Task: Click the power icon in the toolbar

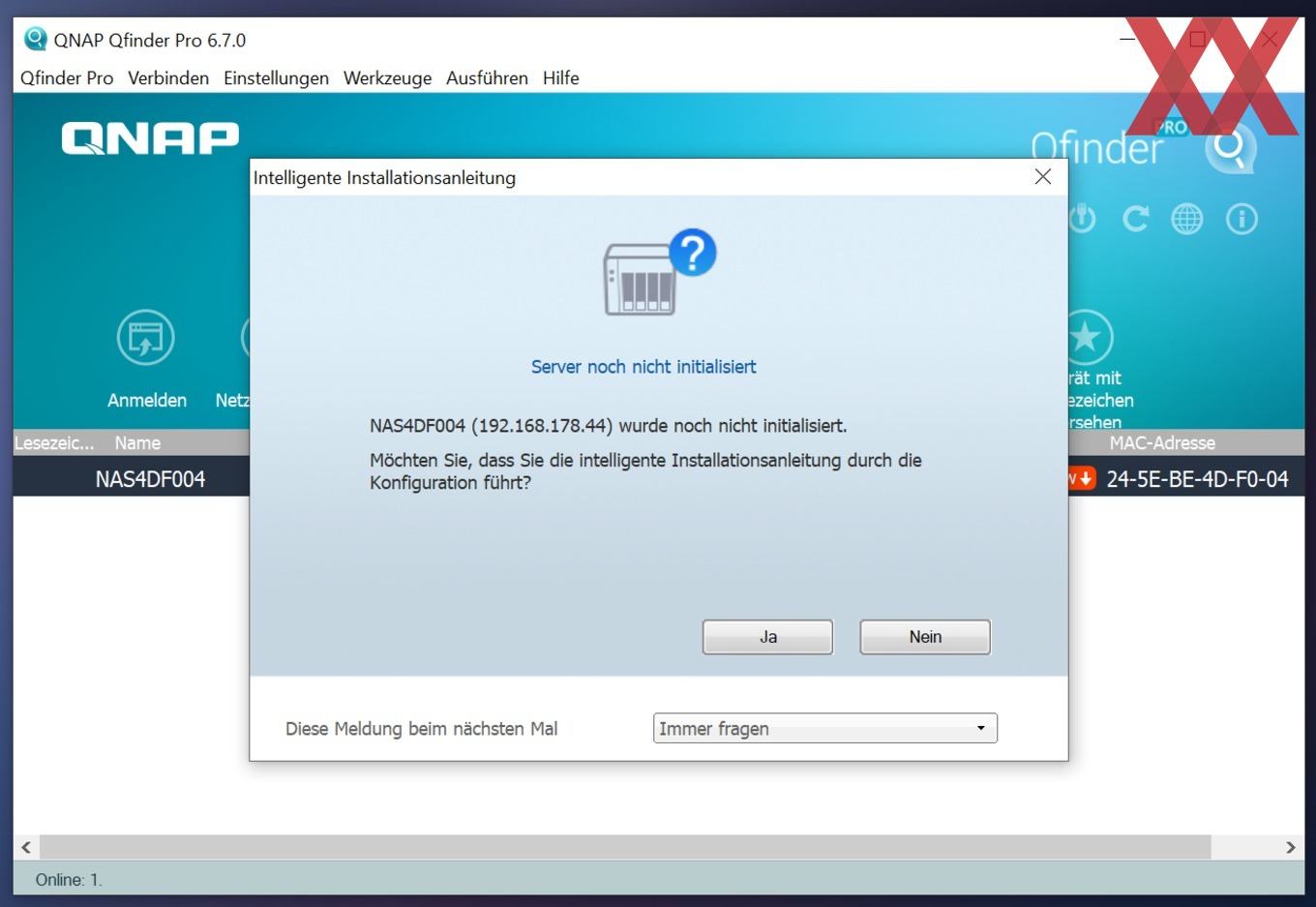Action: (x=1082, y=219)
